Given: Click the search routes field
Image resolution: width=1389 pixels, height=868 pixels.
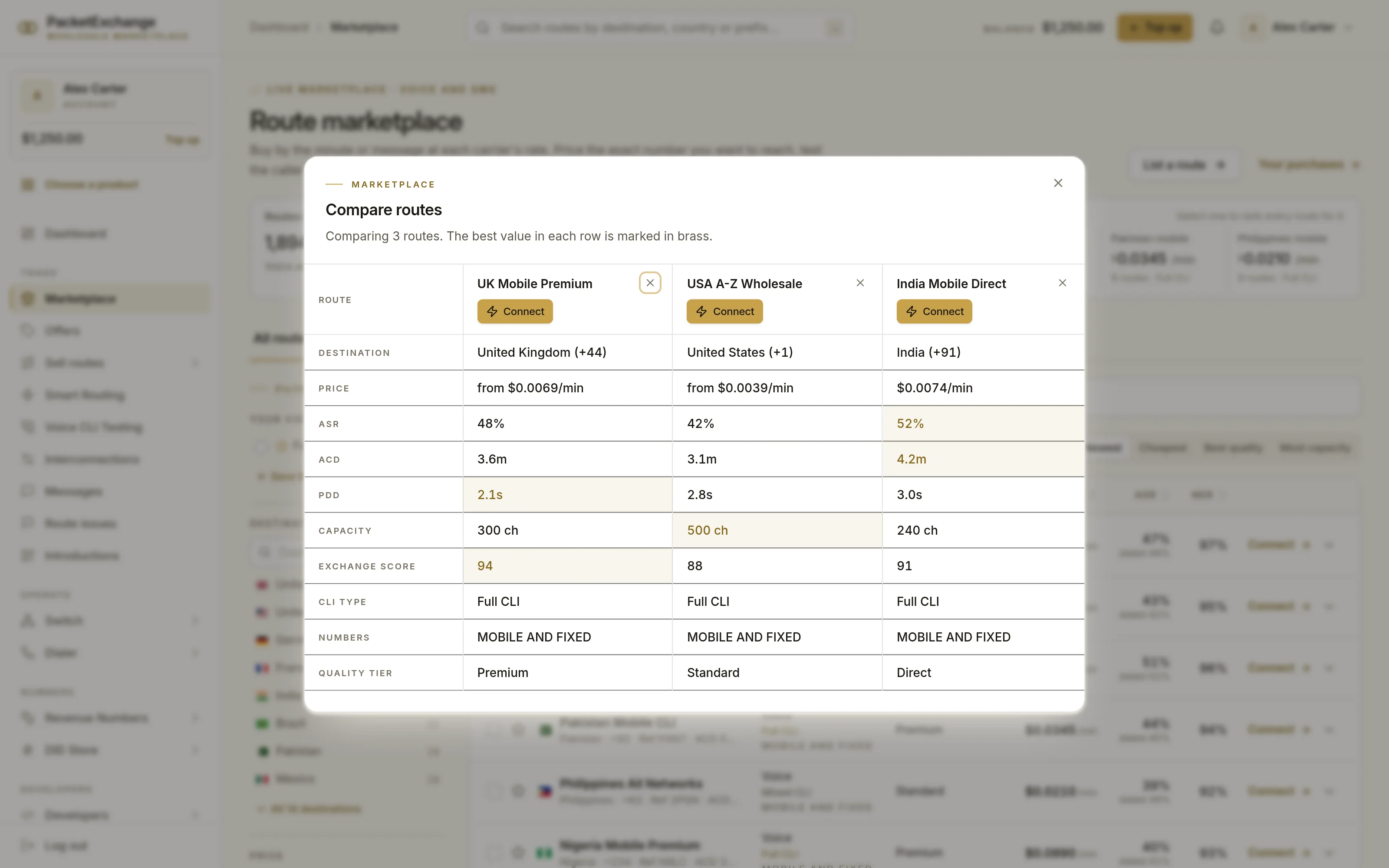Looking at the screenshot, I should 659,27.
